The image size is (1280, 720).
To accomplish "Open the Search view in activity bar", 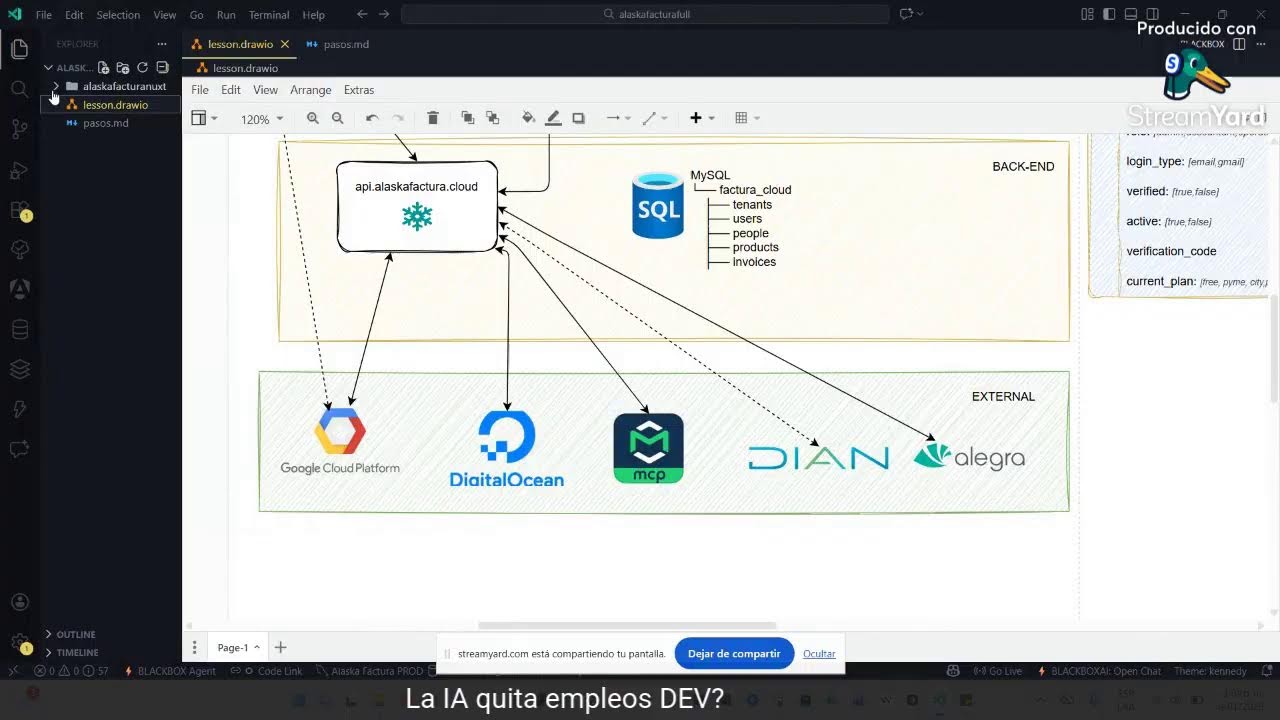I will coord(19,89).
